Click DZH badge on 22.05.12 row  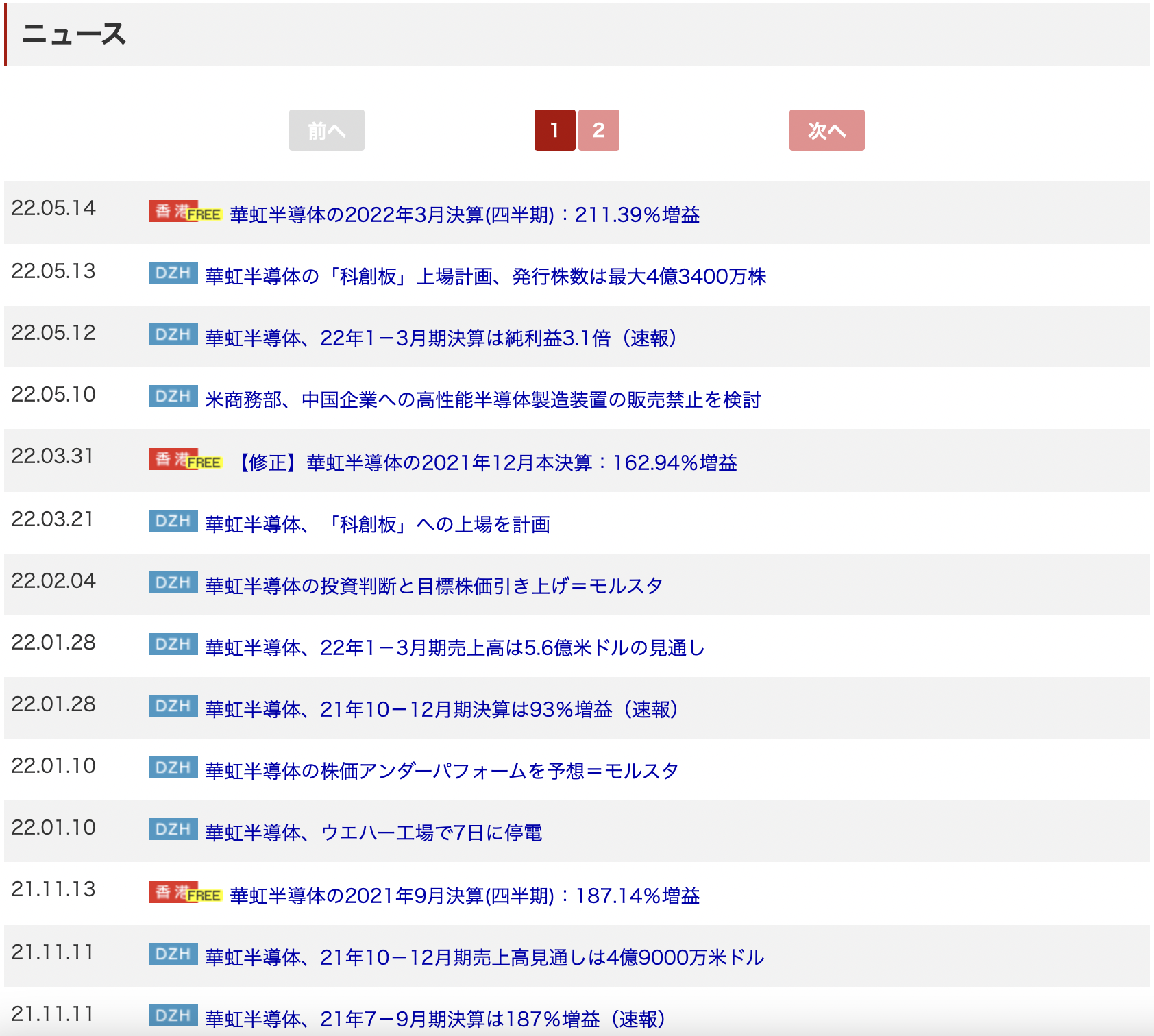(x=173, y=334)
